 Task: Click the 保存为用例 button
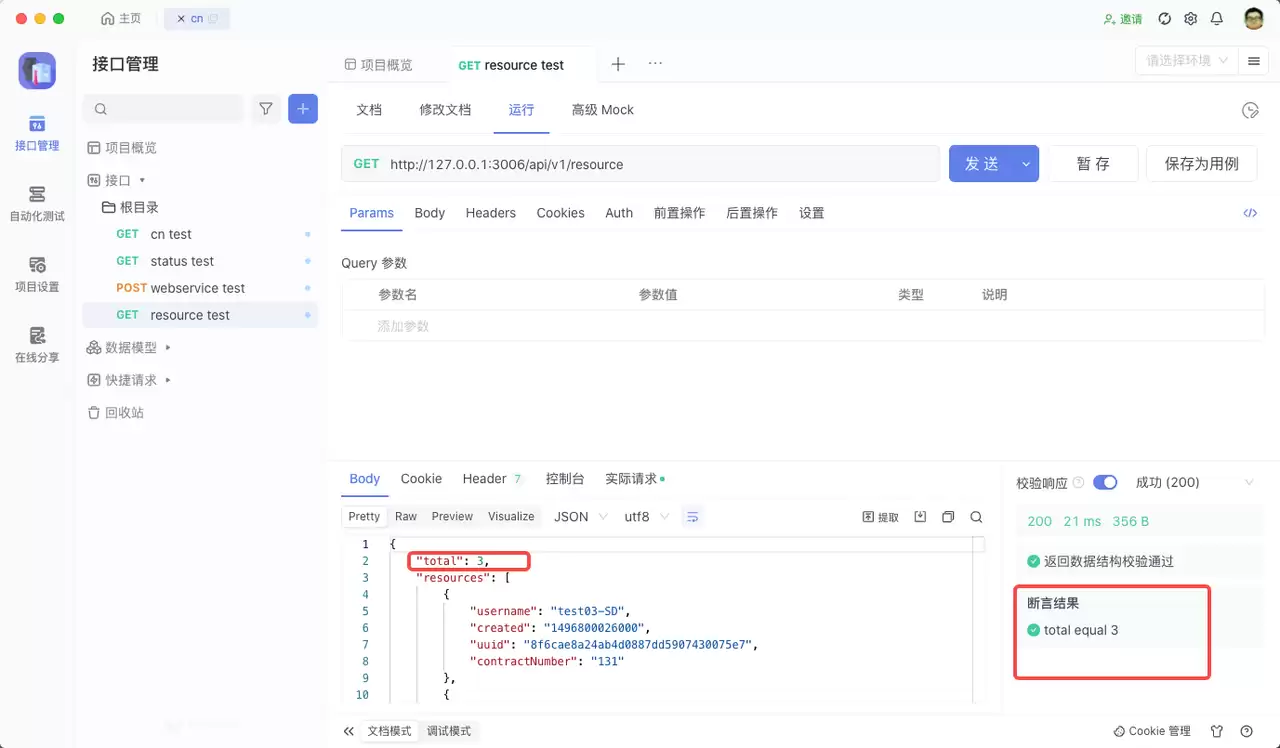(1202, 164)
